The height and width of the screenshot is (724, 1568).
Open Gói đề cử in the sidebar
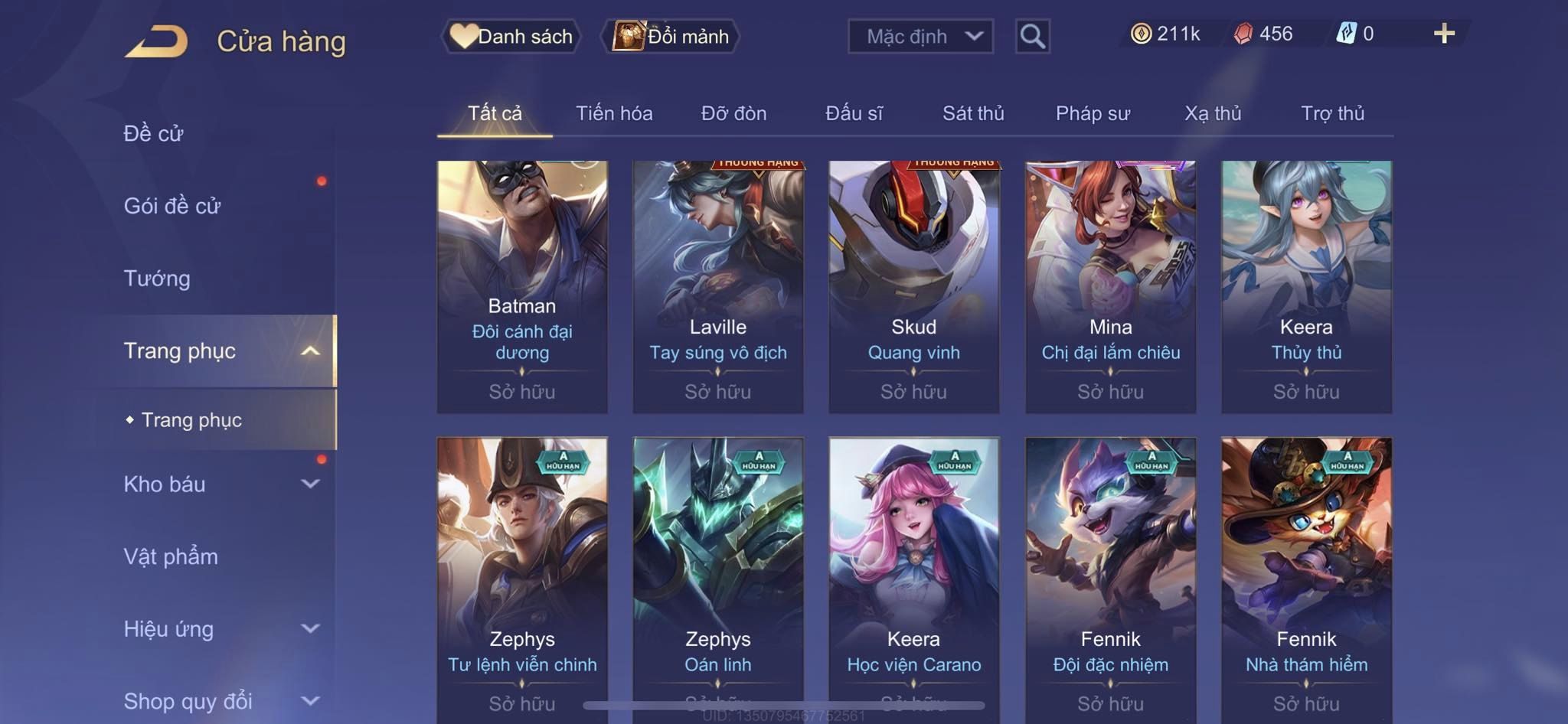(x=172, y=206)
